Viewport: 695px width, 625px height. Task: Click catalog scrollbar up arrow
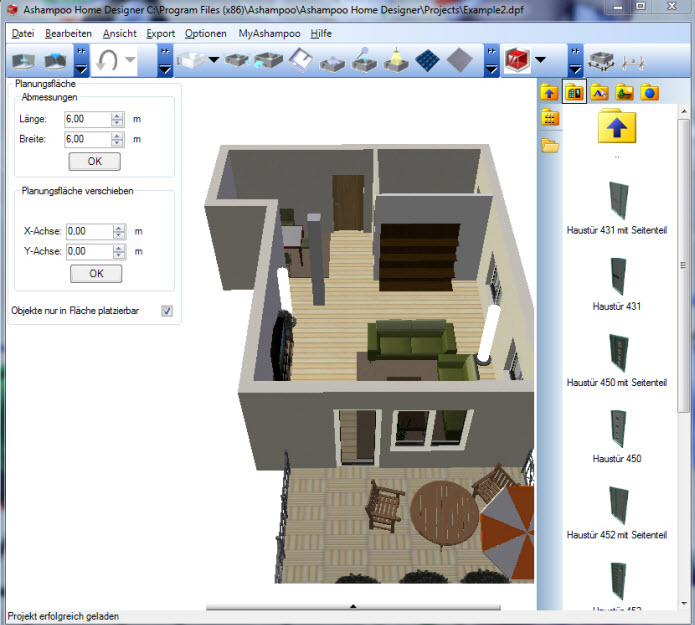(x=683, y=111)
